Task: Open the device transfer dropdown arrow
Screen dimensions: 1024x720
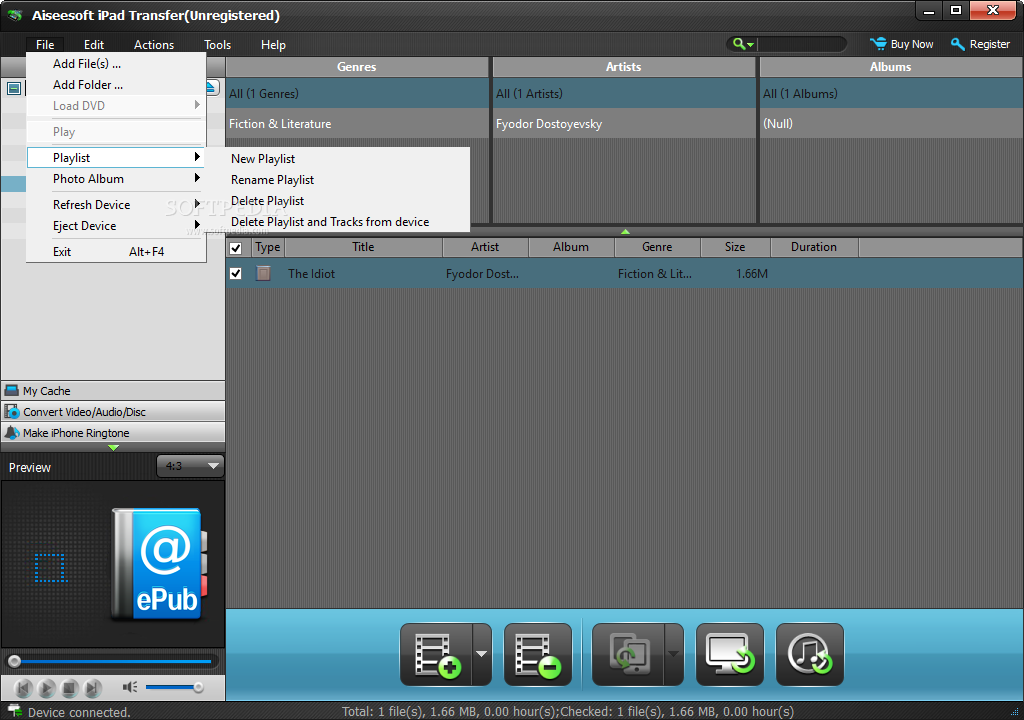Action: click(673, 655)
